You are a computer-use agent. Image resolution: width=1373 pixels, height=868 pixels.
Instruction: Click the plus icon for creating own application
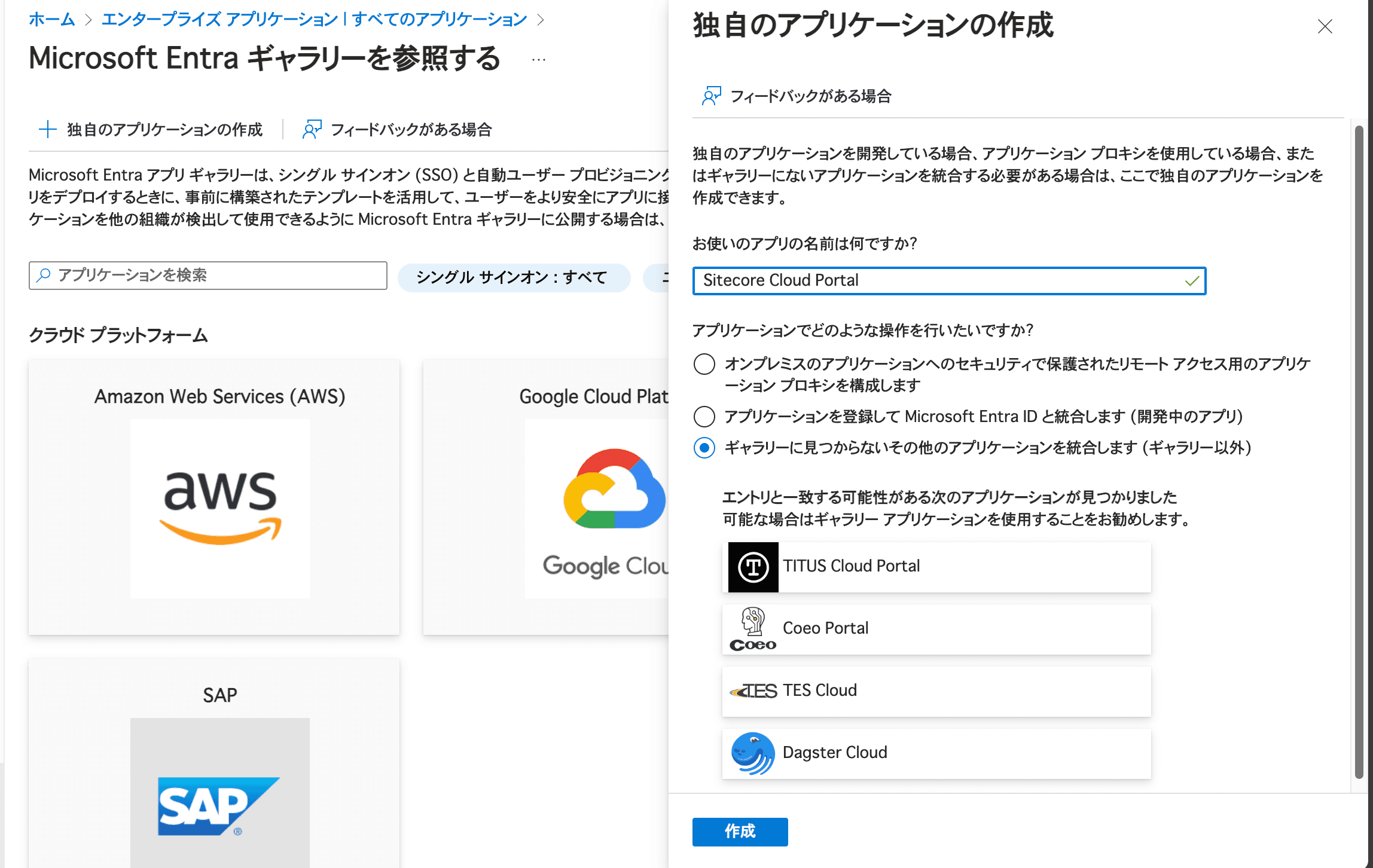tap(47, 129)
